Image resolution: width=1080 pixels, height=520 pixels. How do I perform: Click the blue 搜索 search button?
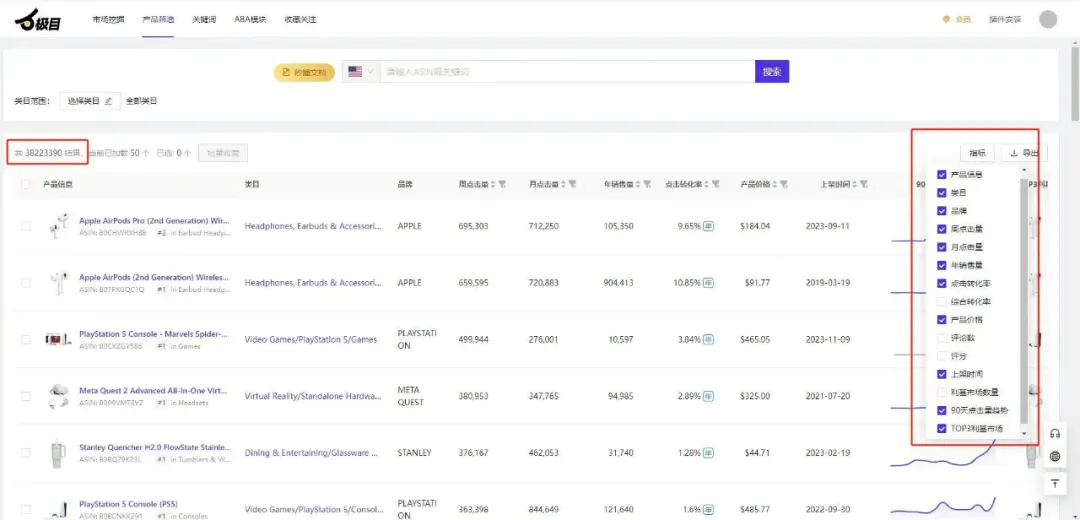[x=772, y=72]
